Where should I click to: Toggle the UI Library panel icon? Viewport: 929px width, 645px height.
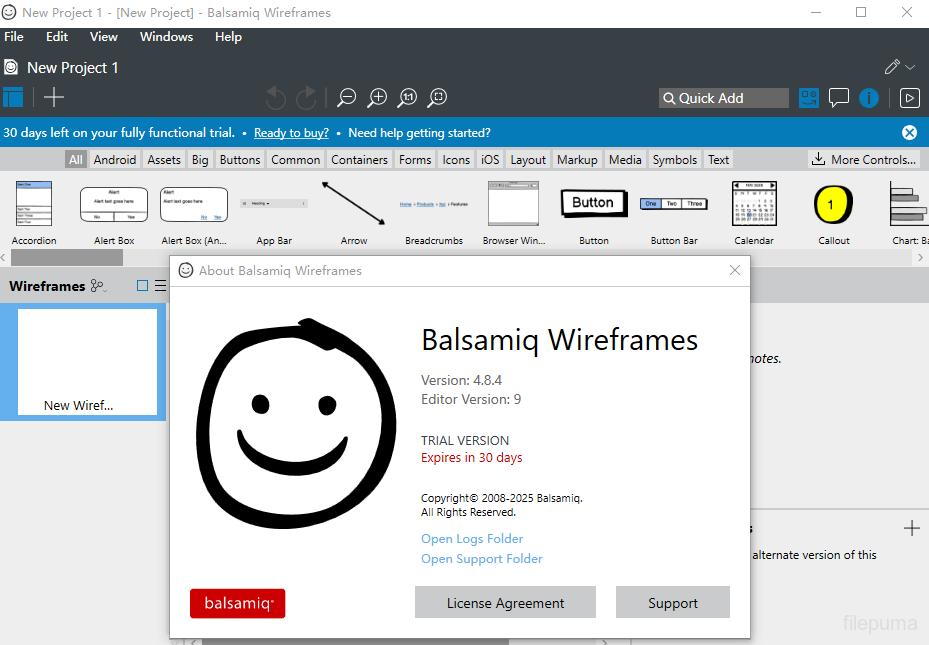pos(809,98)
